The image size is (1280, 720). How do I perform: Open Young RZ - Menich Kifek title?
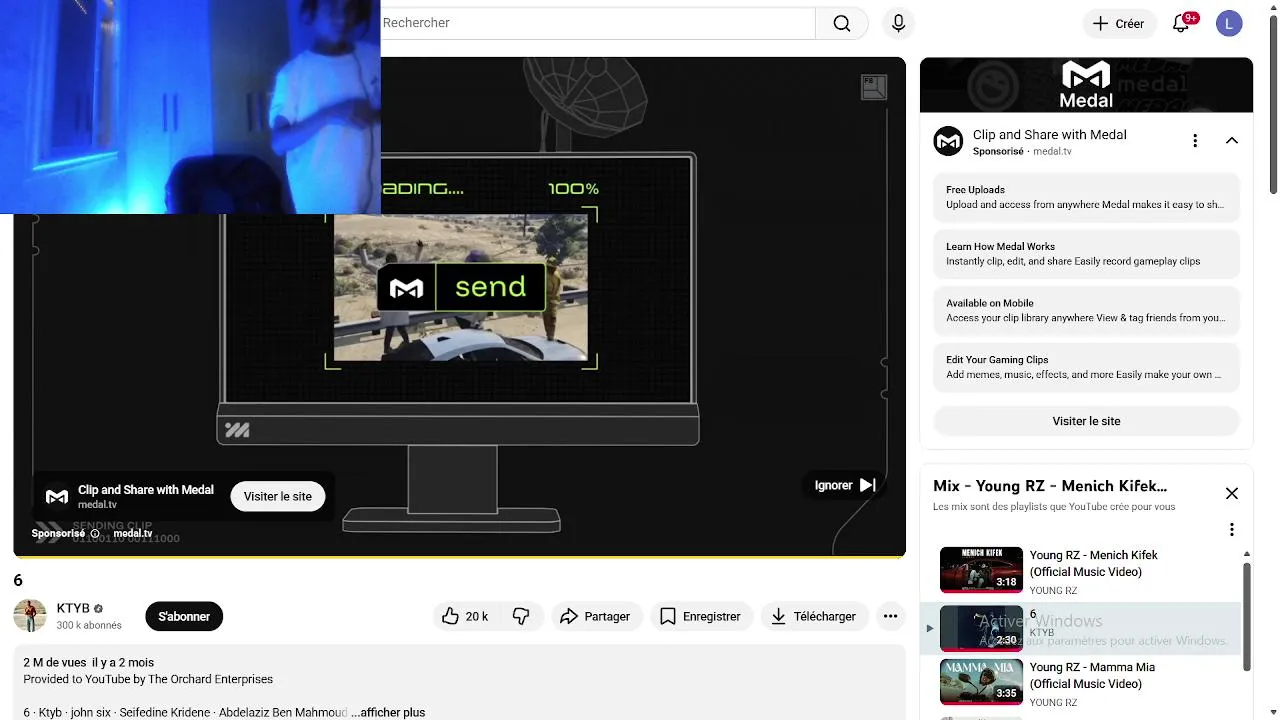tap(1094, 563)
